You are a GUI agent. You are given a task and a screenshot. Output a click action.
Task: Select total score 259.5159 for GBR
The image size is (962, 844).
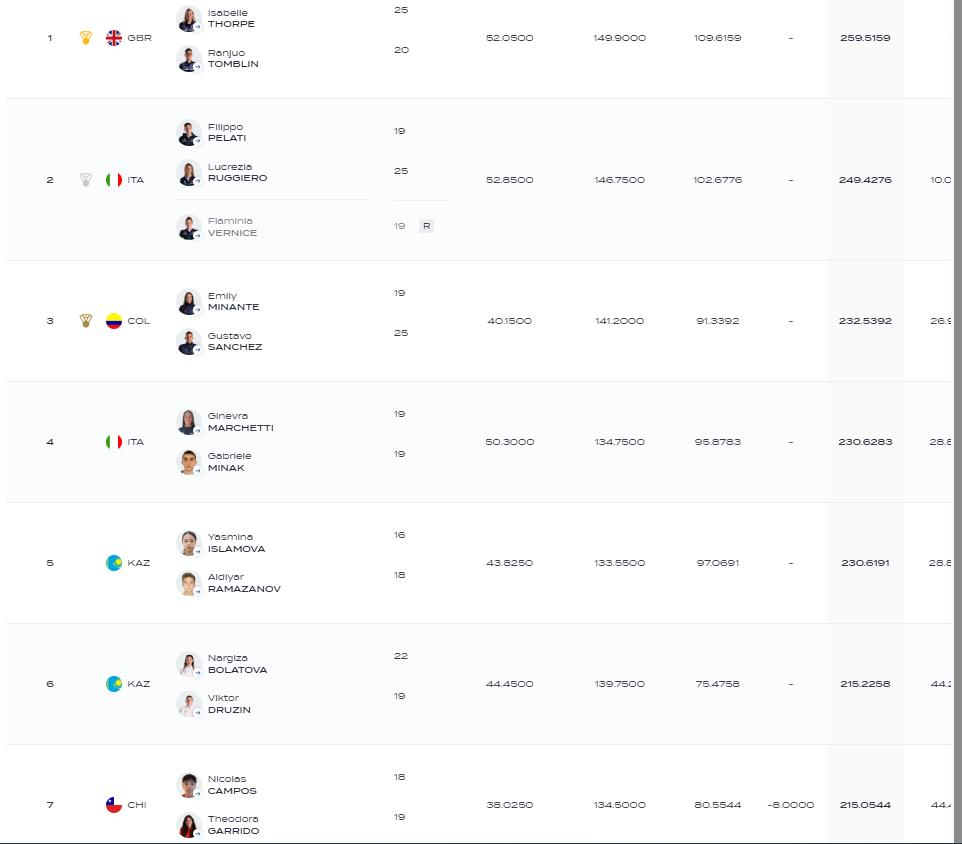point(865,38)
